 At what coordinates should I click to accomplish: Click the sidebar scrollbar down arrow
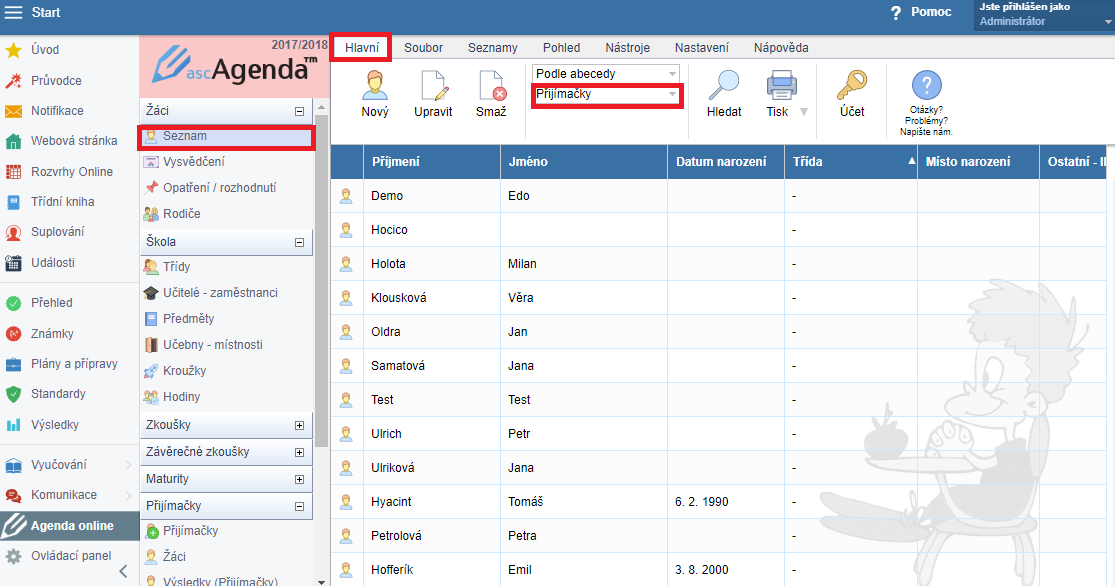click(321, 580)
